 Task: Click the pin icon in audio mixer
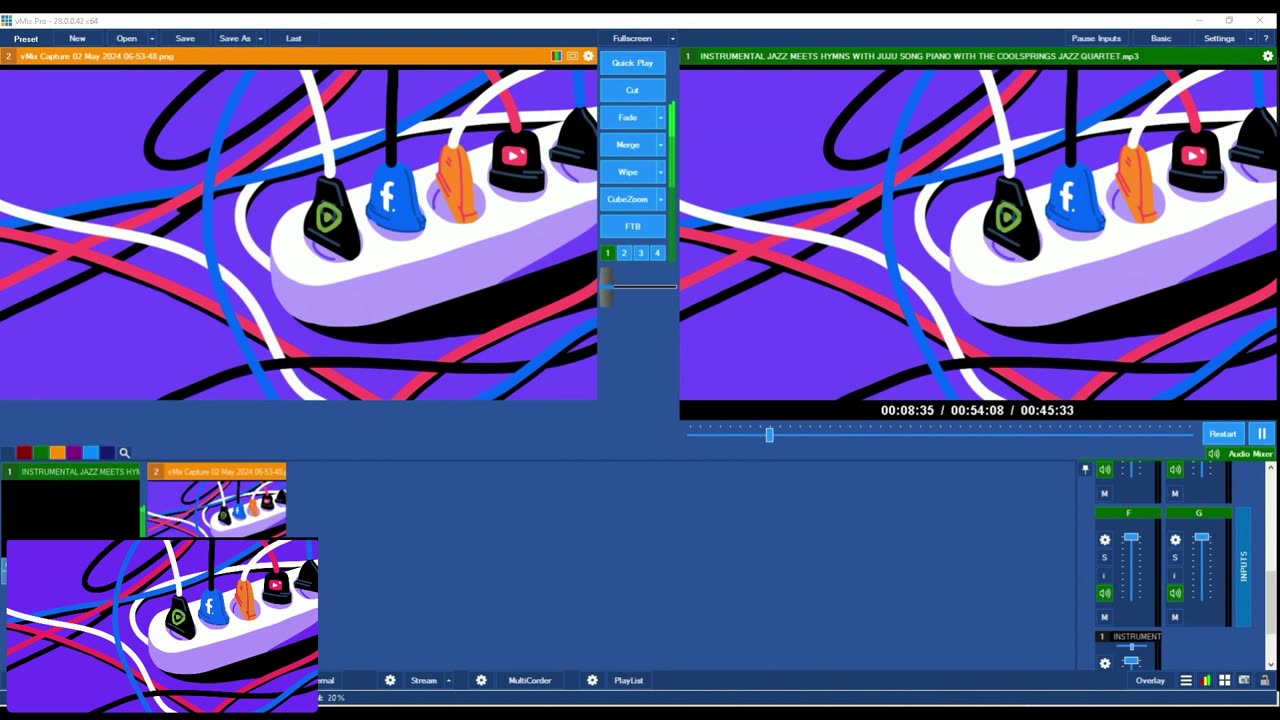[x=1085, y=469]
